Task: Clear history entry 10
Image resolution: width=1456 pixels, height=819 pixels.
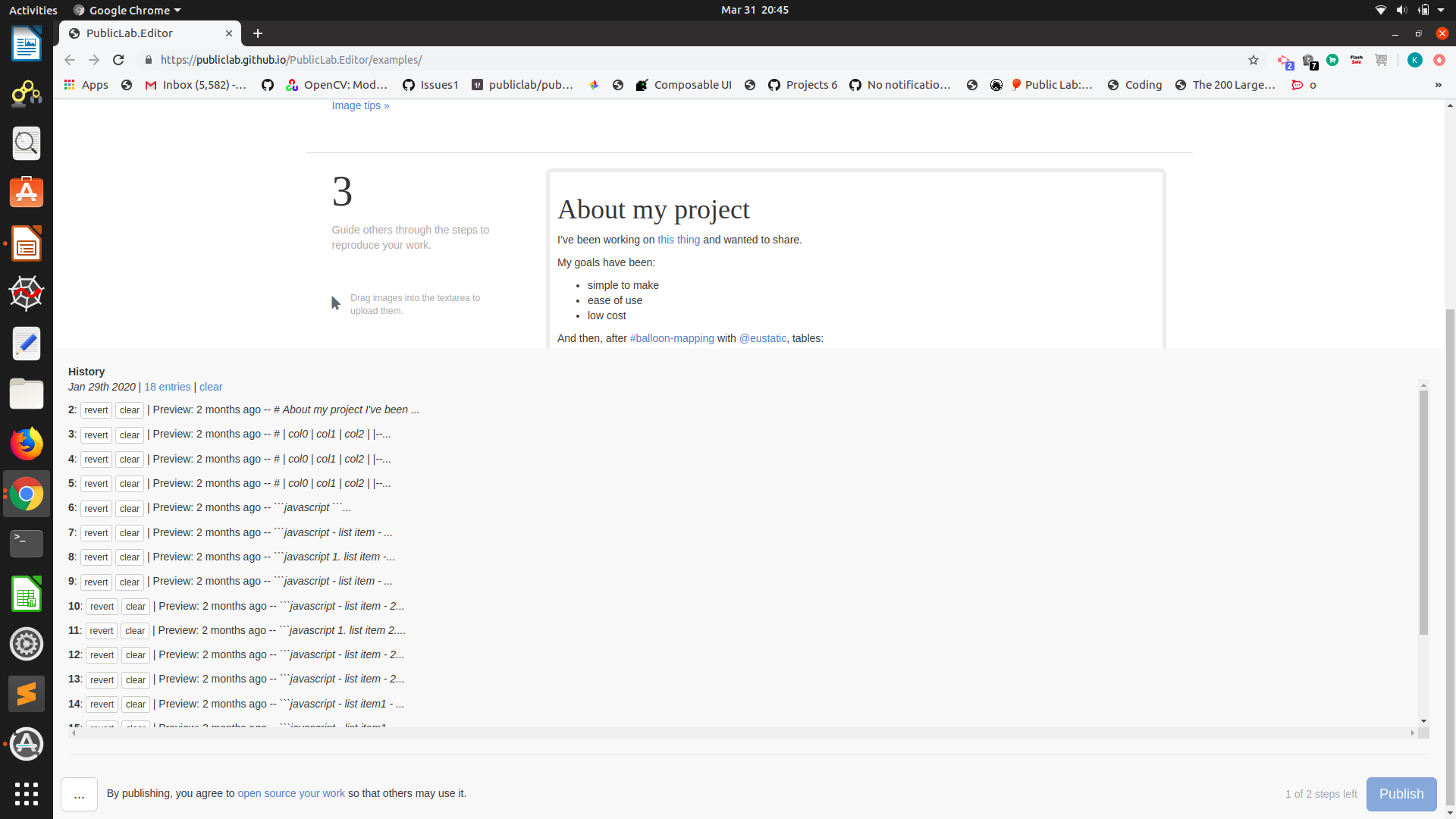Action: point(135,607)
